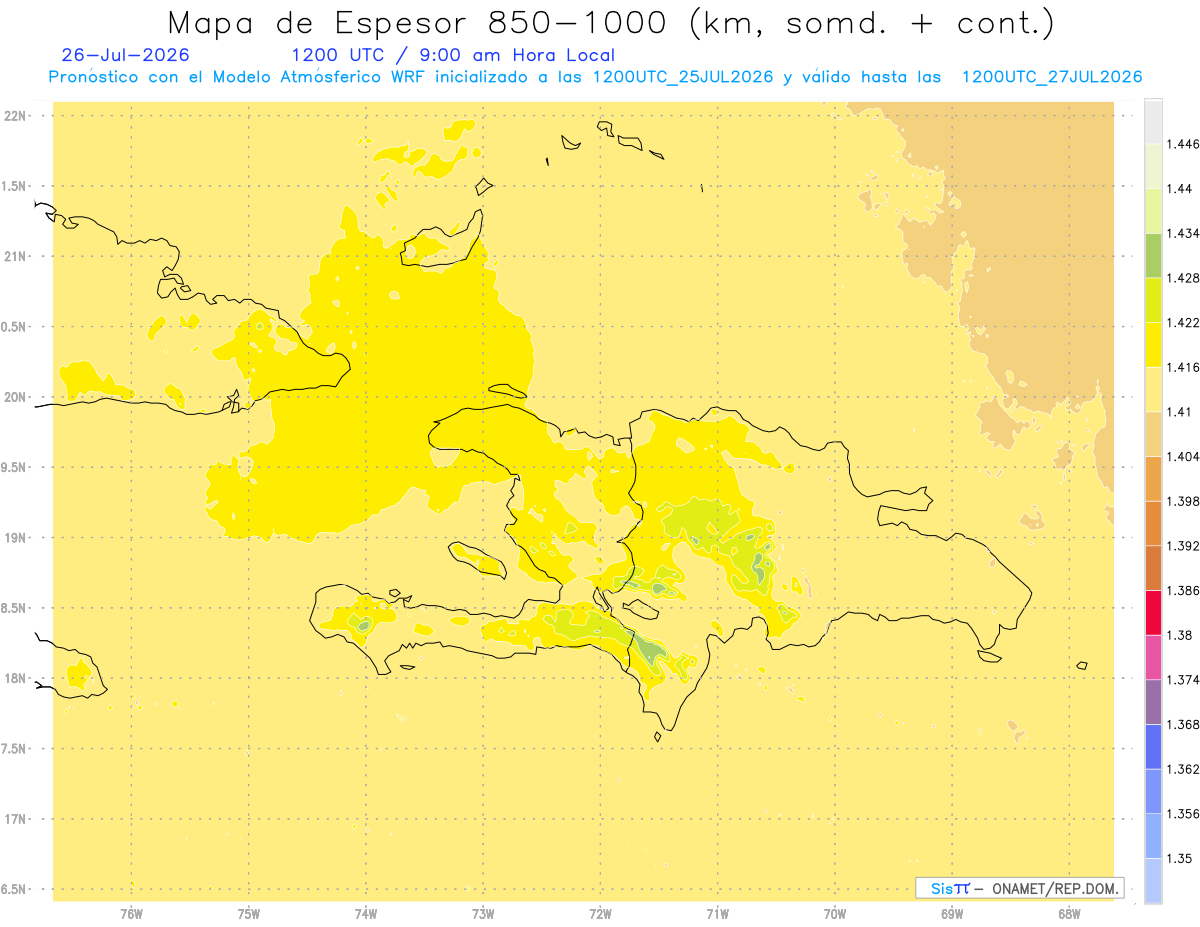Click the 19N latitude label
The width and height of the screenshot is (1200, 927).
14,538
